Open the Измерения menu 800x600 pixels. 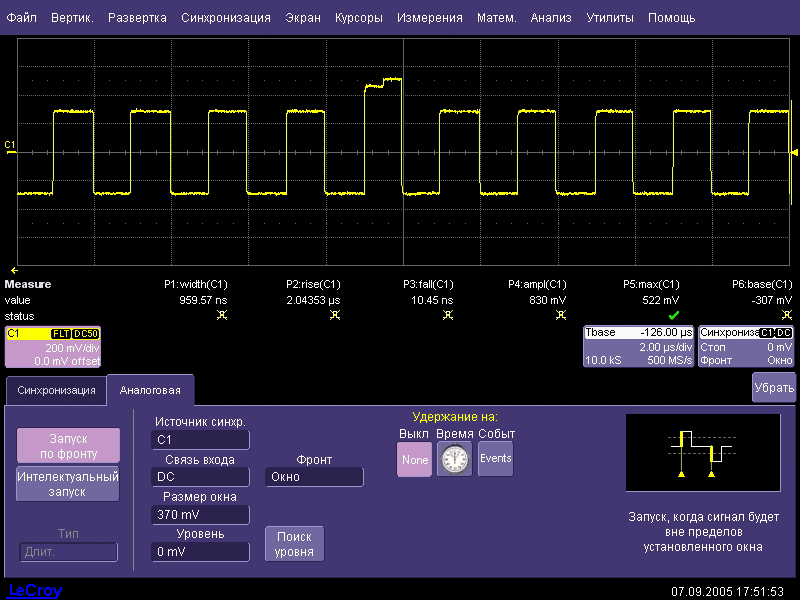point(429,18)
